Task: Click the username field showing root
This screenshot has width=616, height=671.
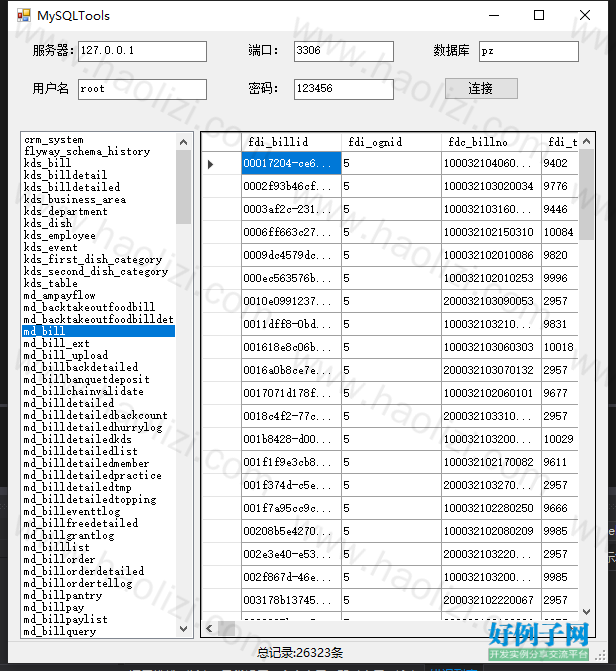Action: click(x=142, y=89)
